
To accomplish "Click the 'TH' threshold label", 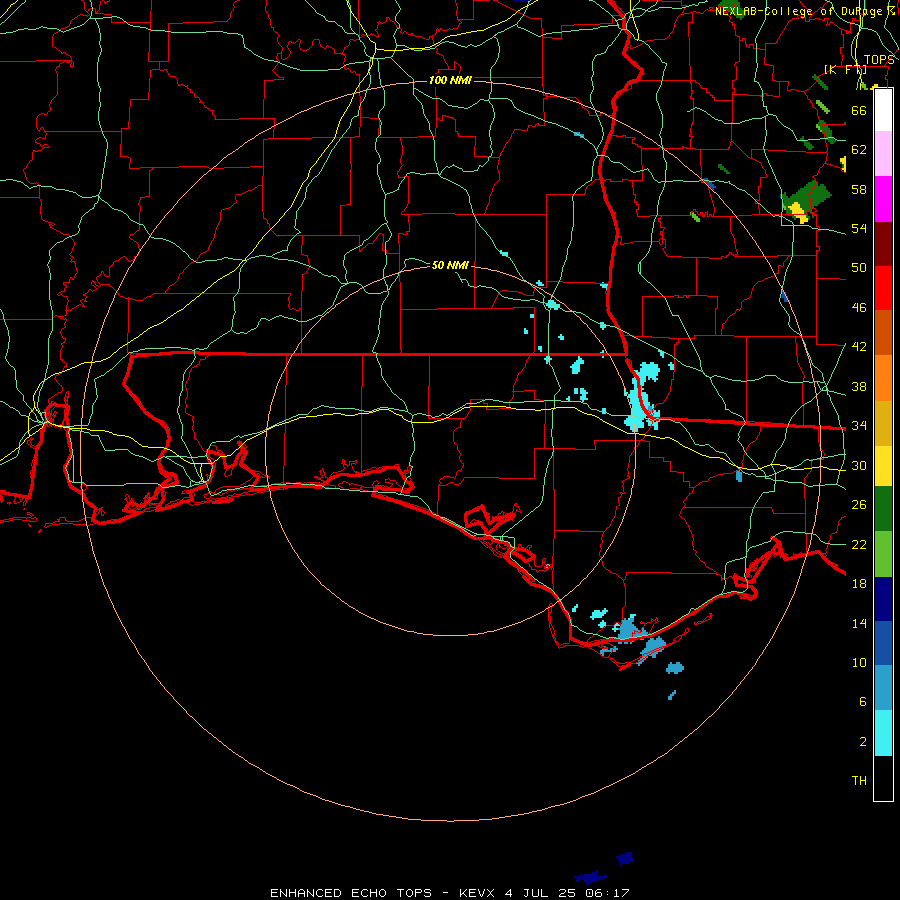I will pos(859,781).
